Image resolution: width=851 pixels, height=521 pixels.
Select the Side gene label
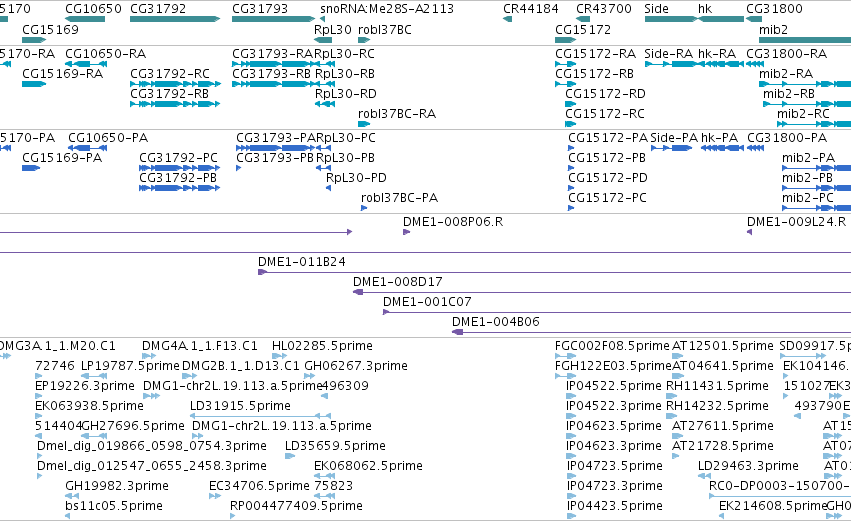[x=657, y=9]
